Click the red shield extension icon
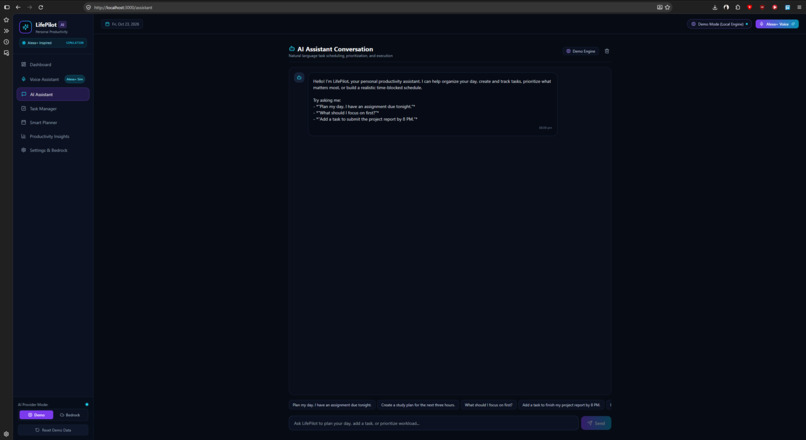Image resolution: width=806 pixels, height=440 pixels. (x=749, y=7)
